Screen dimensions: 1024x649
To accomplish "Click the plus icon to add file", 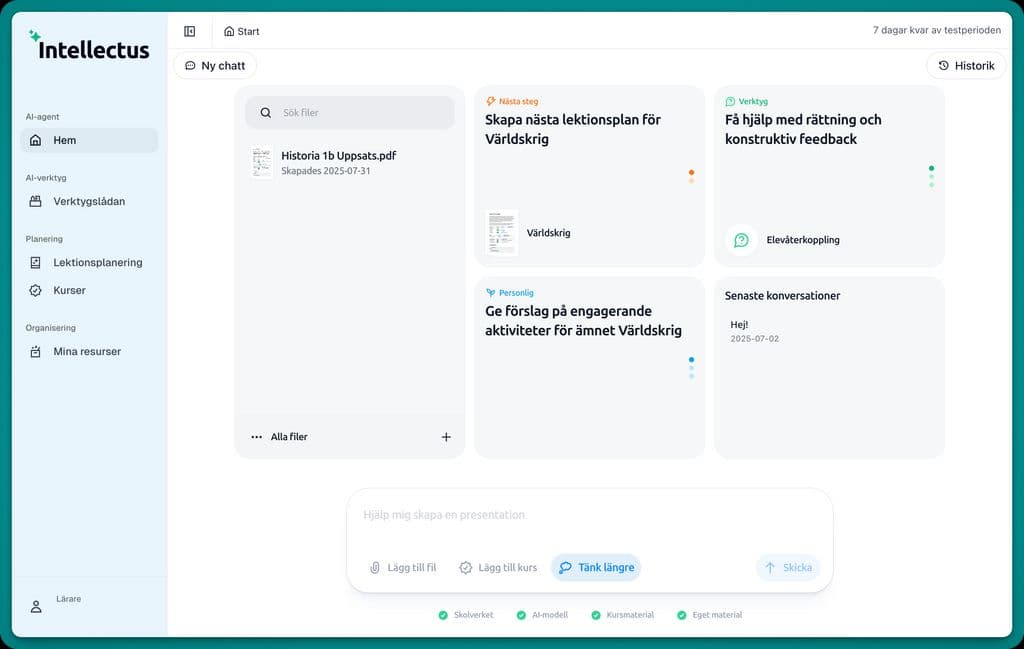I will point(446,437).
